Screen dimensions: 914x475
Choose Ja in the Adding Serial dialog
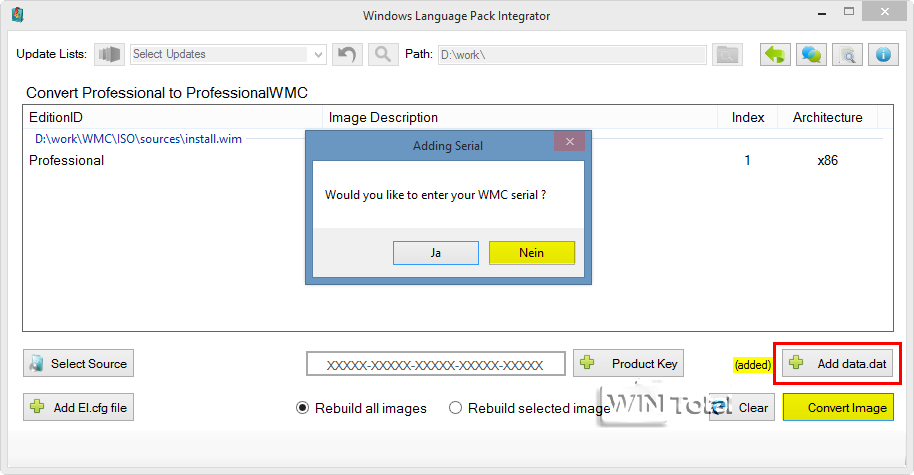[x=436, y=253]
